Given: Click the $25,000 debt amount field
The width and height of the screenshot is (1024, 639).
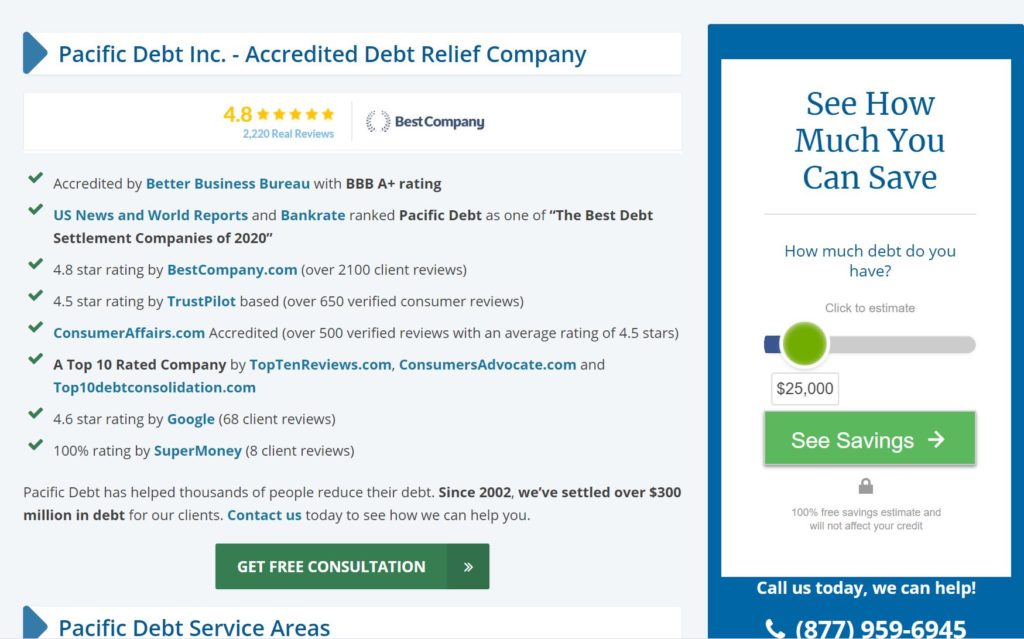Looking at the screenshot, I should [805, 389].
